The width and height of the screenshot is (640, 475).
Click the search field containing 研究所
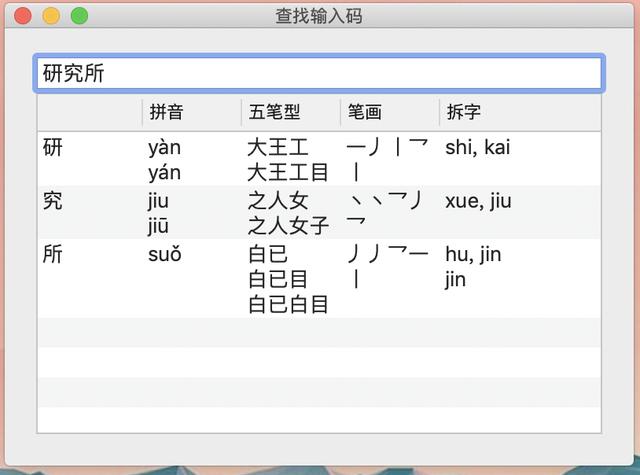click(x=319, y=73)
